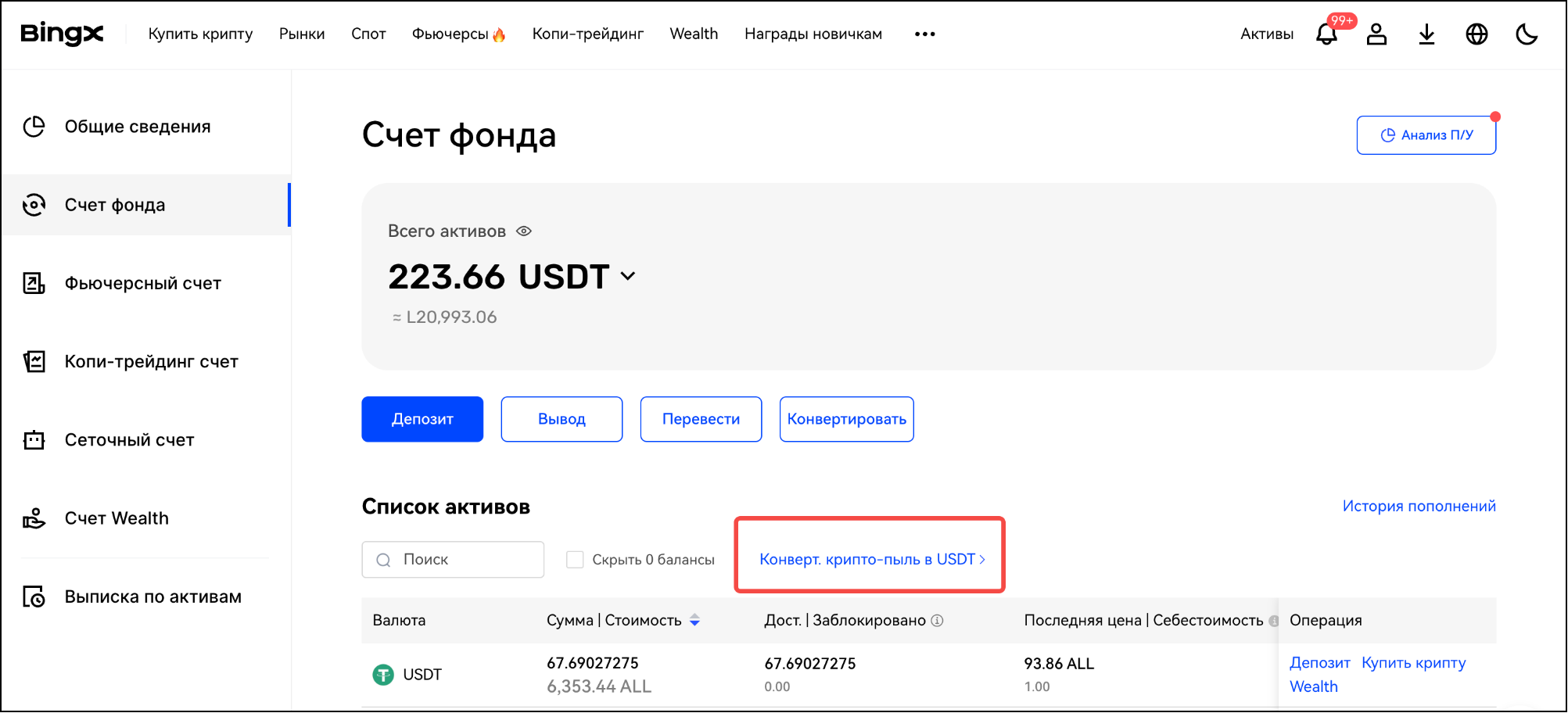Open Купить крипту menu
Image resolution: width=1568 pixels, height=713 pixels.
click(200, 34)
